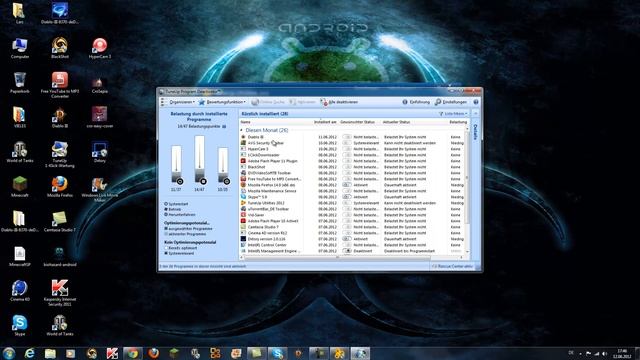Toggle the Intel Management Engine switch

pyautogui.click(x=347, y=251)
